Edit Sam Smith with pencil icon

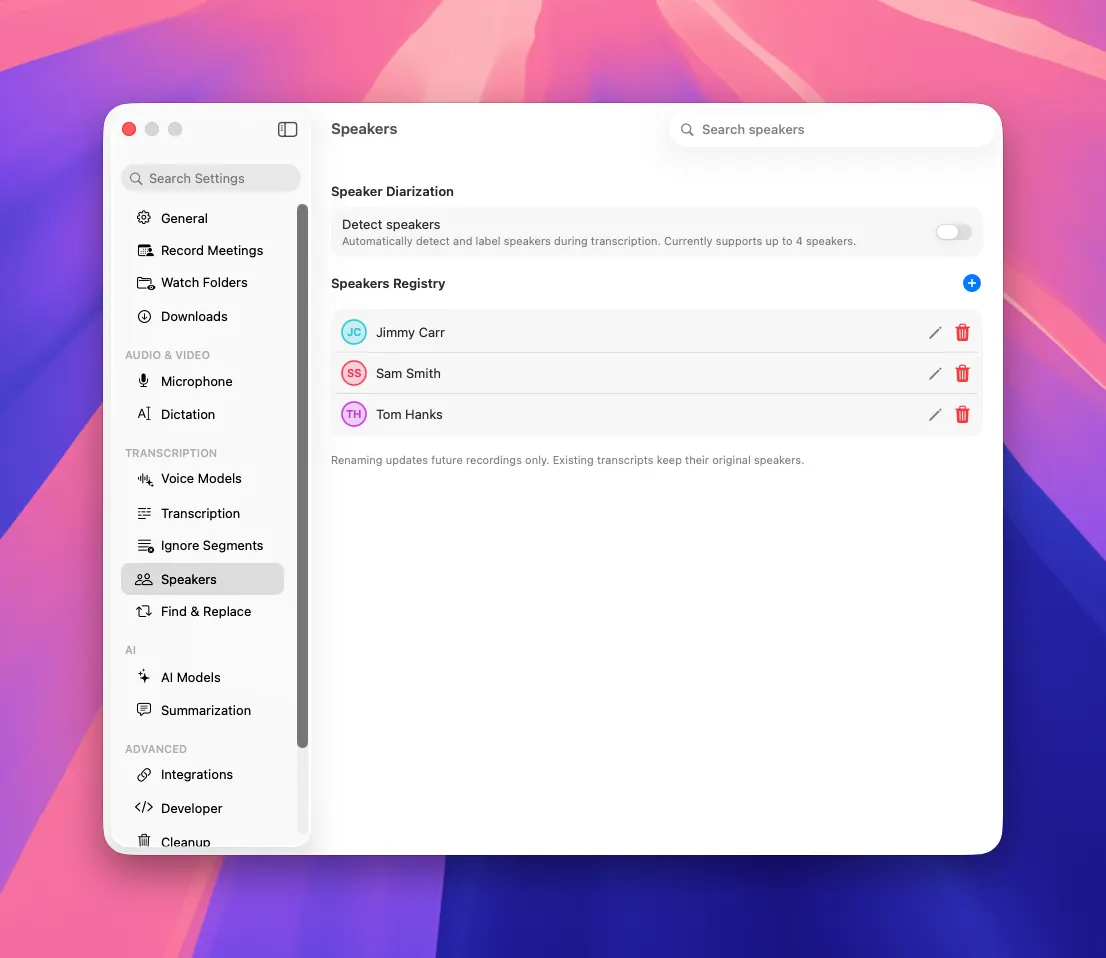[x=935, y=373]
